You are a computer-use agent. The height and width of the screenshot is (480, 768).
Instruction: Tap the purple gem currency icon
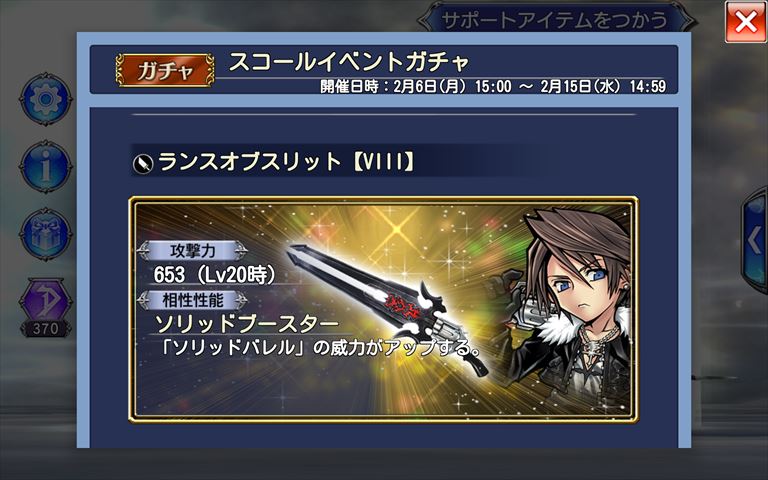[x=46, y=299]
